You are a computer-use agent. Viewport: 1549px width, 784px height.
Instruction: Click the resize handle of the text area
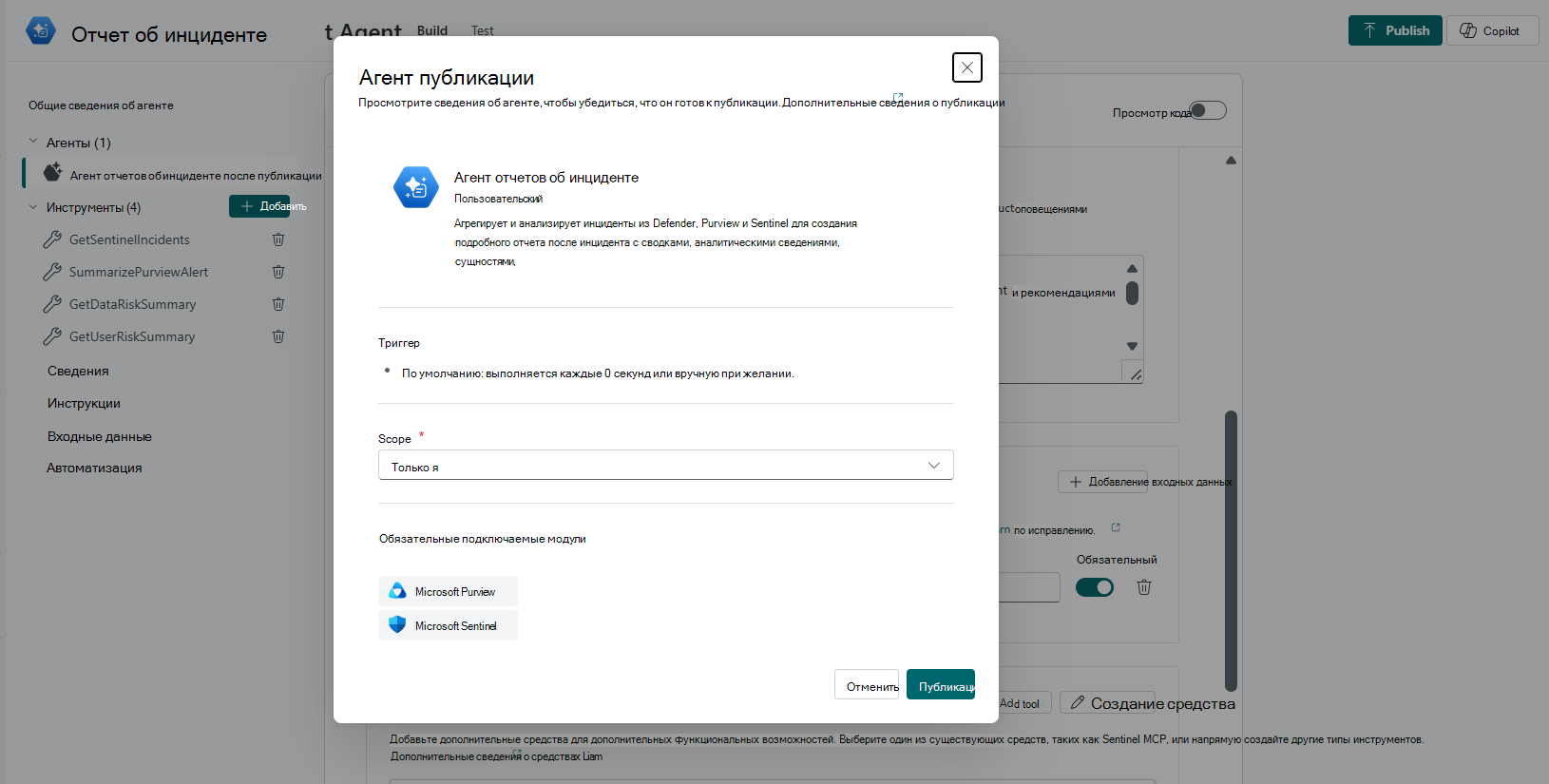[x=1135, y=373]
